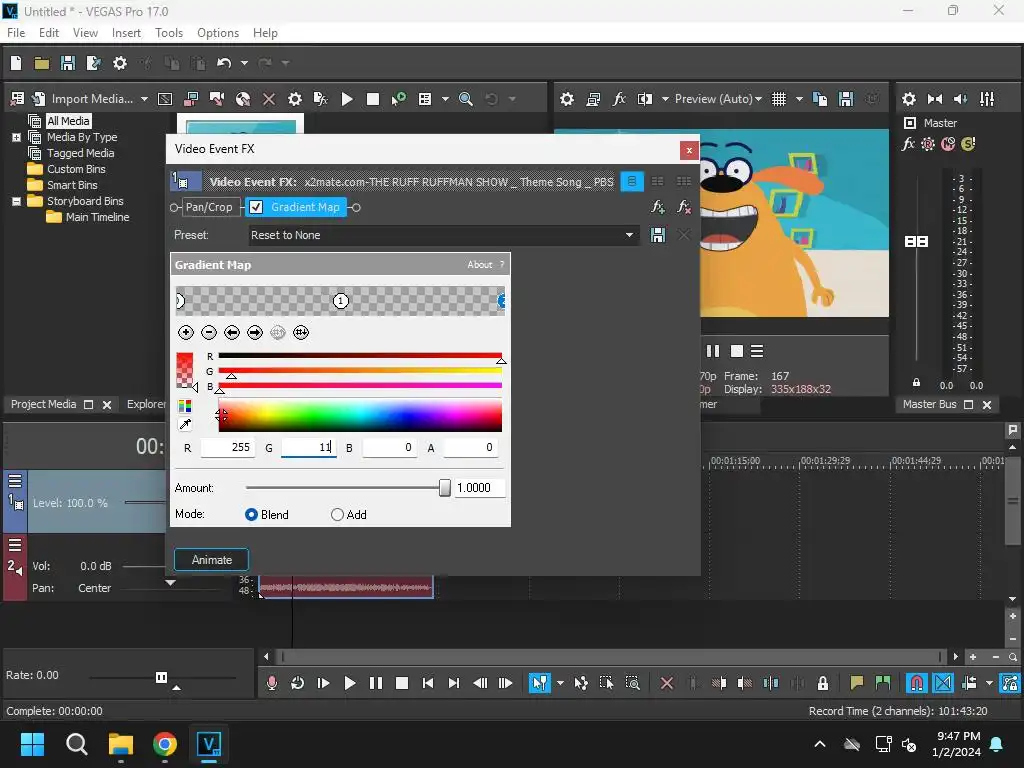Click the red channel R slider bar
The height and width of the screenshot is (768, 1024).
click(360, 356)
